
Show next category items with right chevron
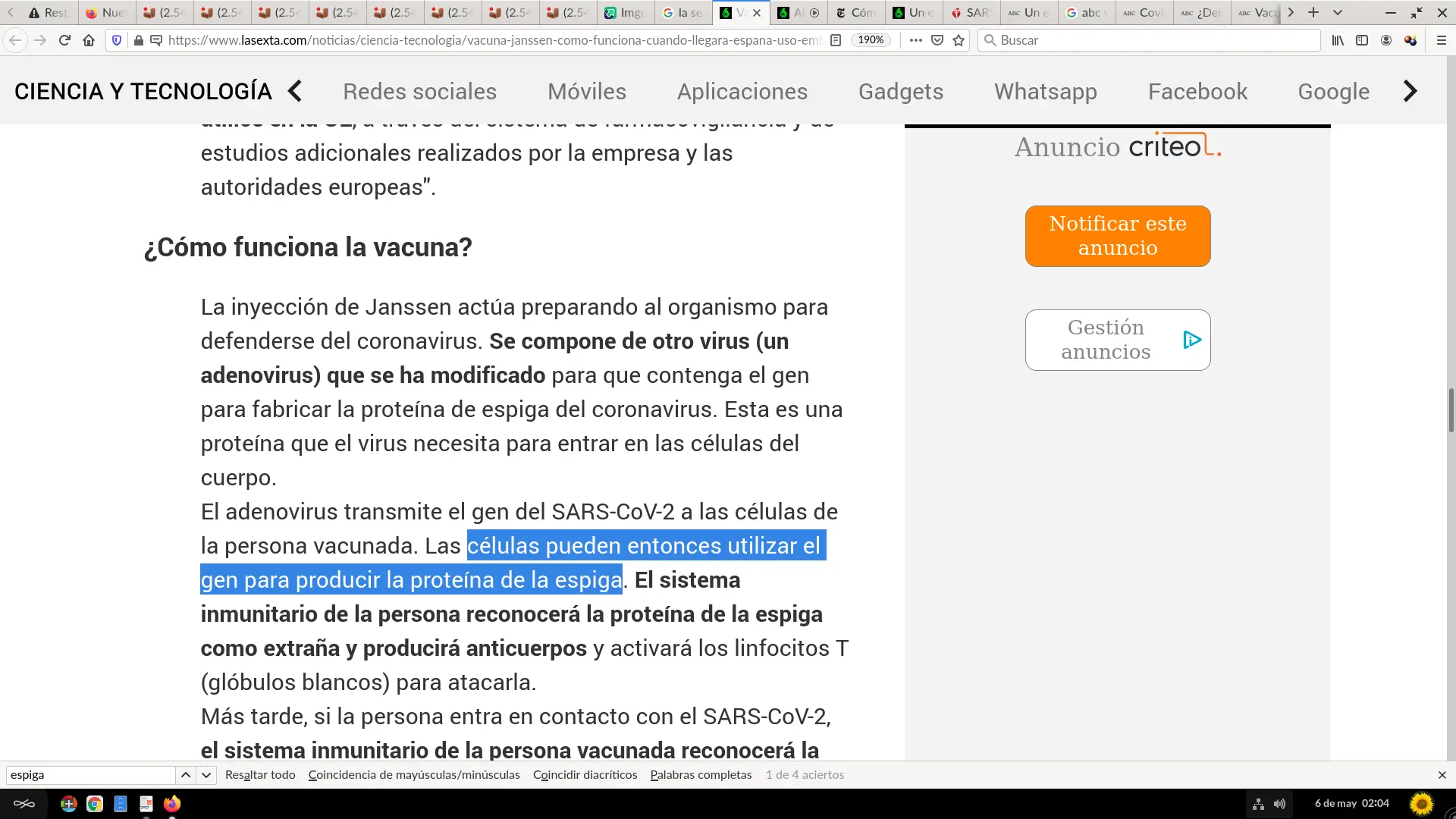click(x=1410, y=91)
